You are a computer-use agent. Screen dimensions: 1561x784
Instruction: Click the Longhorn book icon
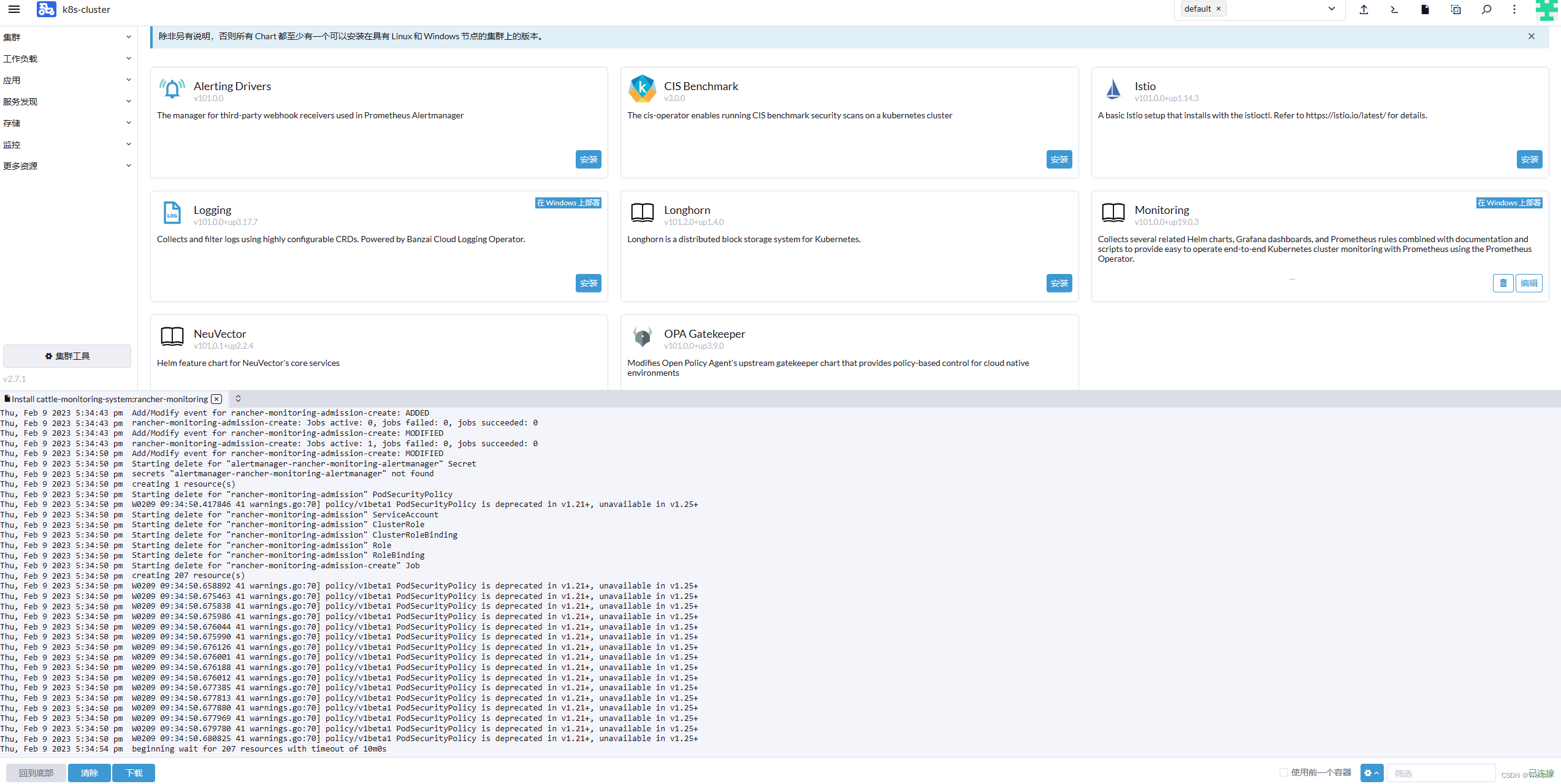642,213
